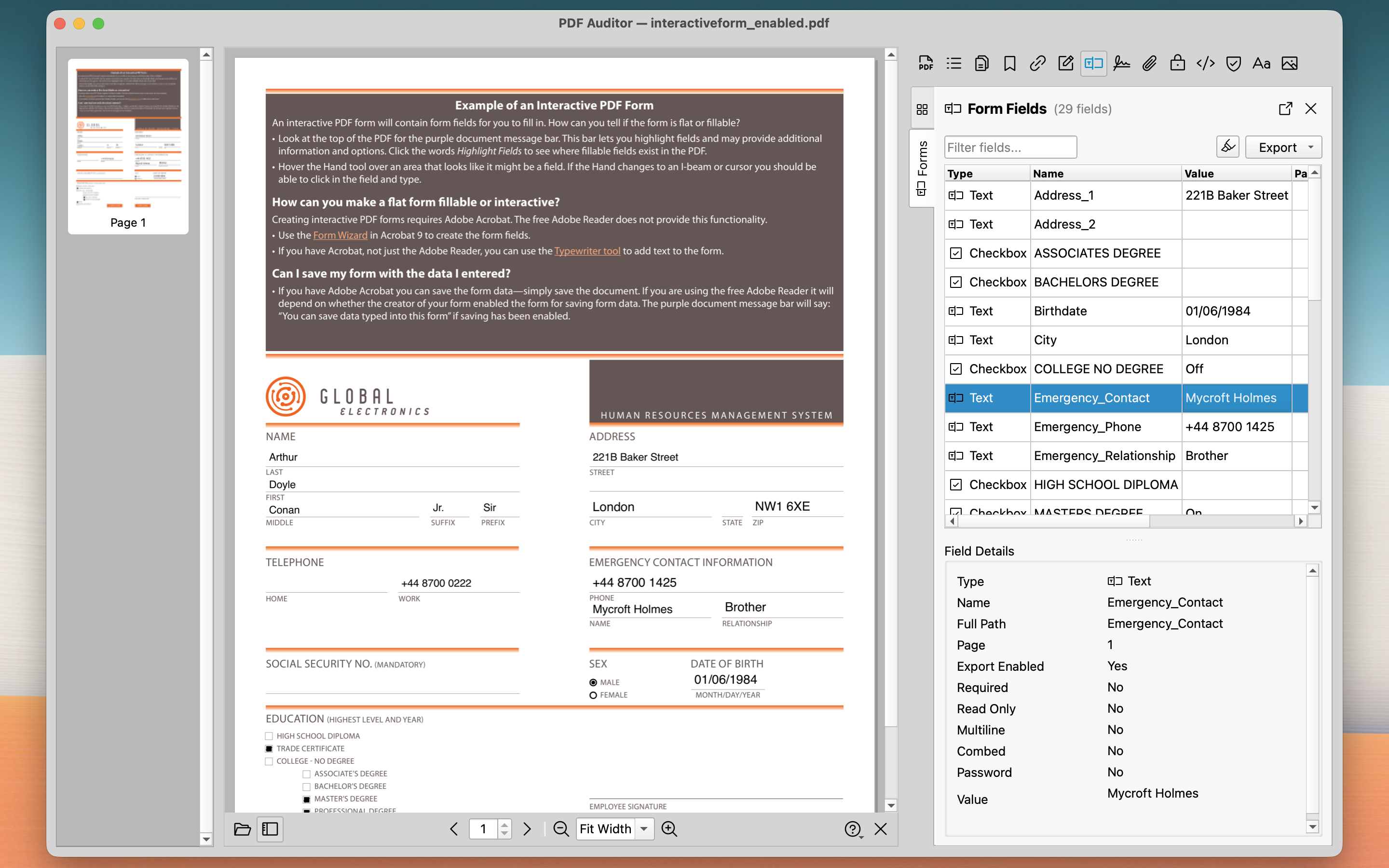The image size is (1389, 868).
Task: Click the clear form data brush icon
Action: [x=1228, y=147]
